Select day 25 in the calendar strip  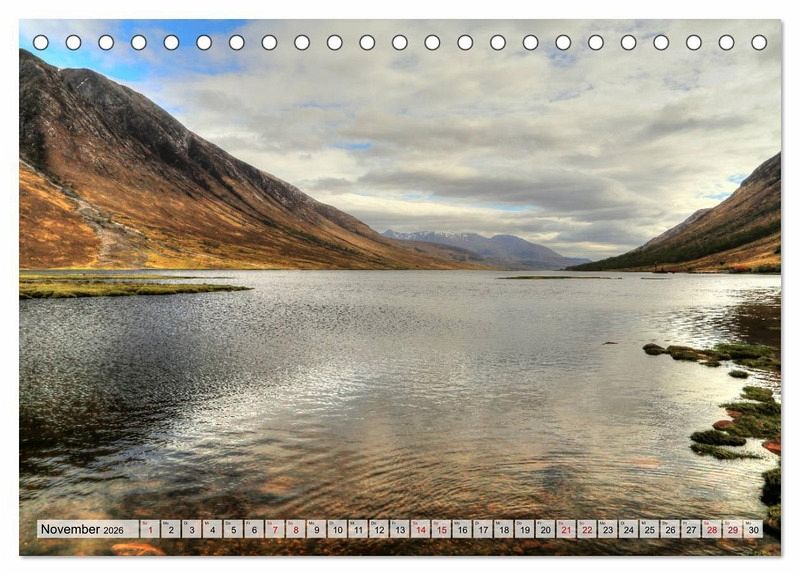[650, 529]
